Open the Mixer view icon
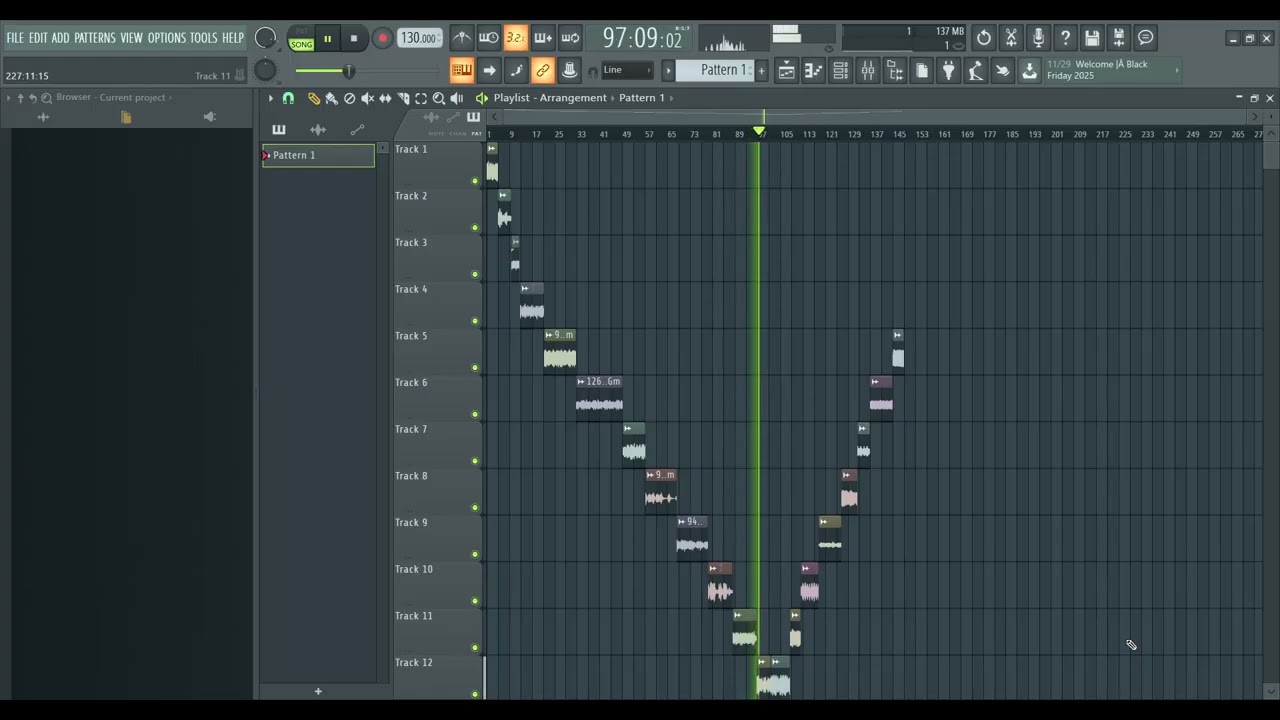Screen dimensions: 1280x720 [x=868, y=70]
